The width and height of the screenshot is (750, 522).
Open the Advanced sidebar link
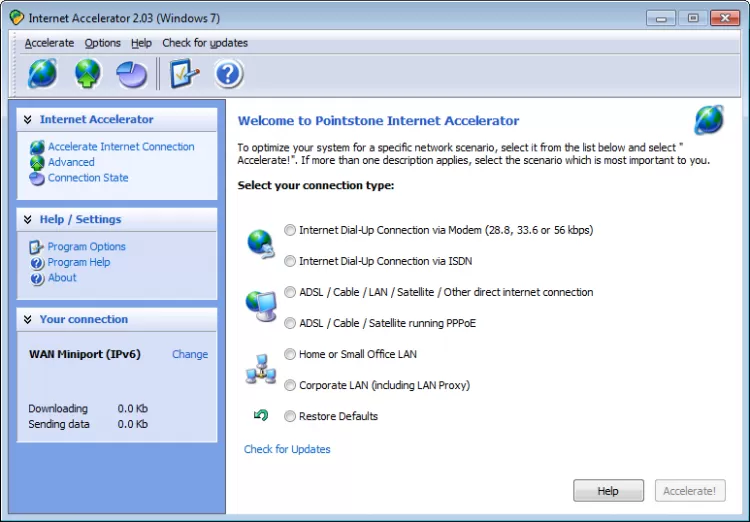click(71, 162)
